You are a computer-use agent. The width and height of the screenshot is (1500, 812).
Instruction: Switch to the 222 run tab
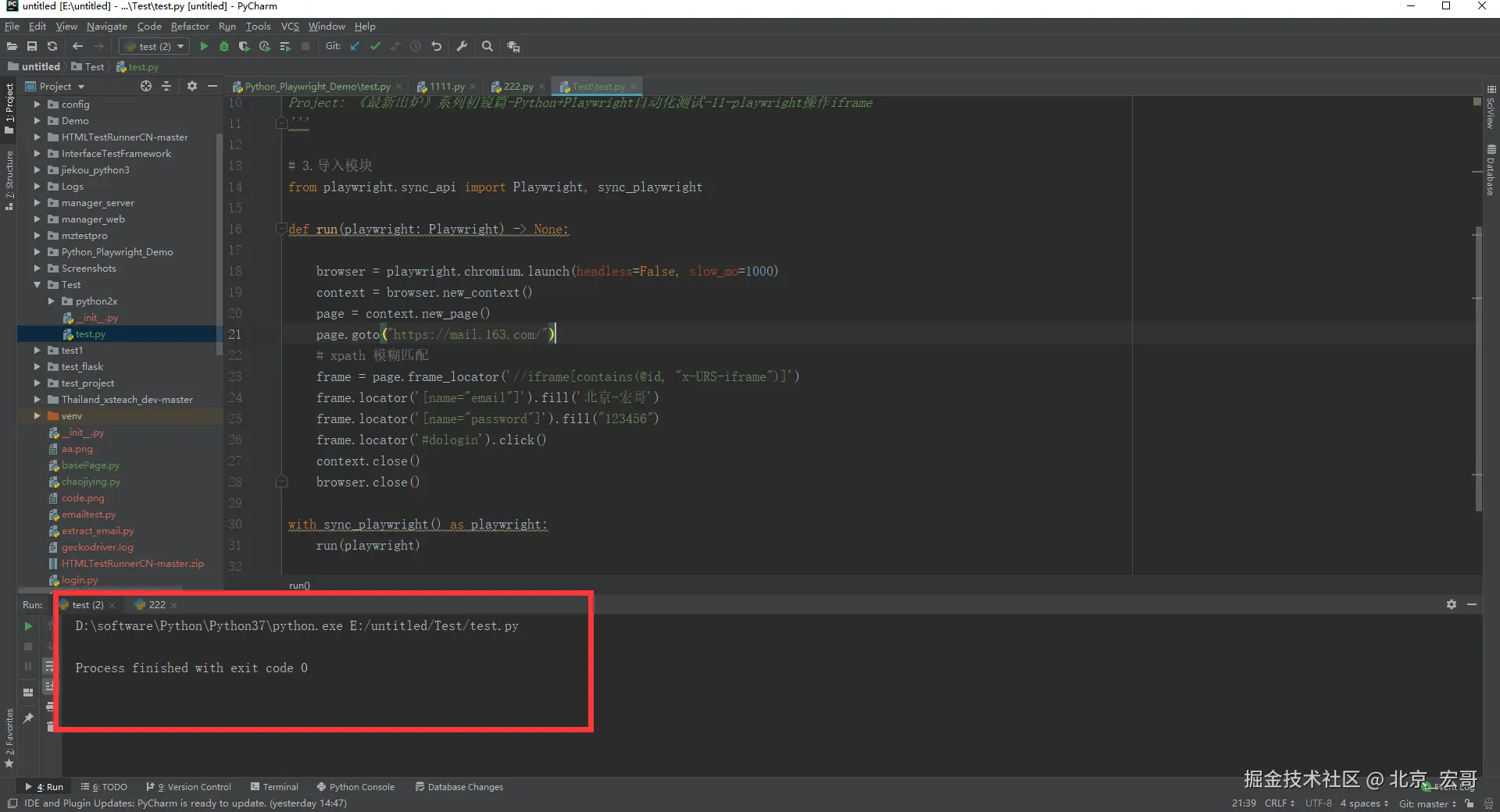(x=157, y=605)
